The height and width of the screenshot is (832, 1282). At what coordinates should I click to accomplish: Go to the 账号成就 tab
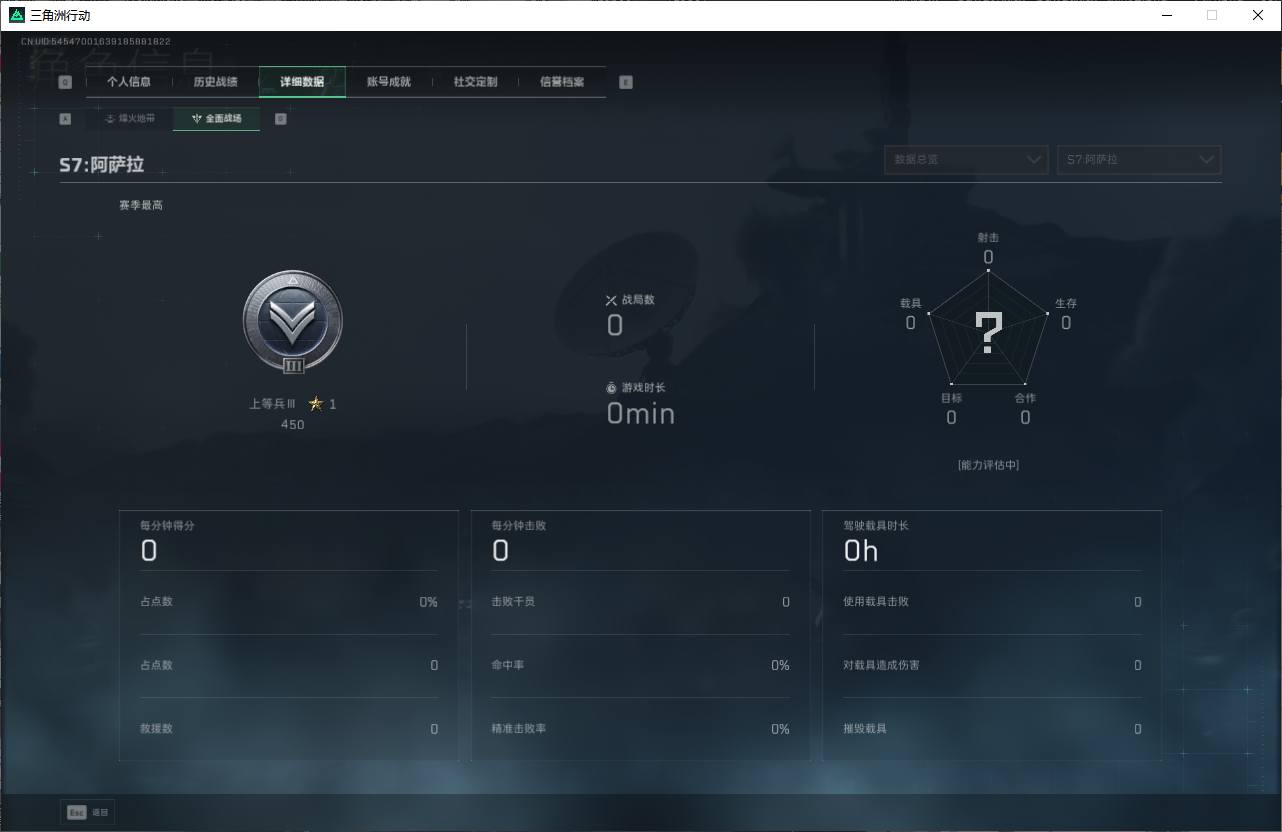click(389, 82)
